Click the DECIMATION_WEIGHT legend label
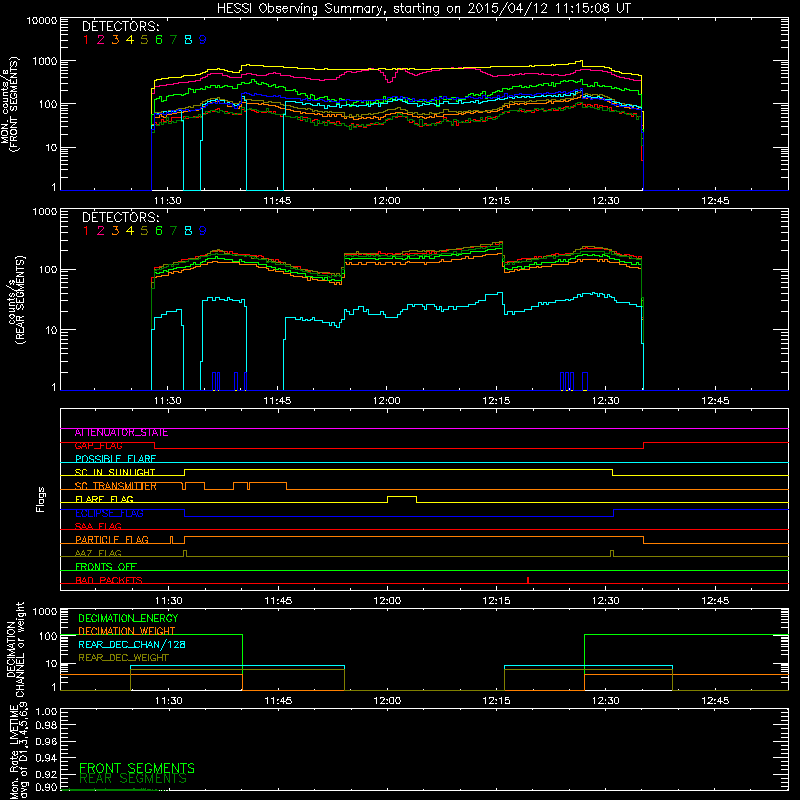 127,632
